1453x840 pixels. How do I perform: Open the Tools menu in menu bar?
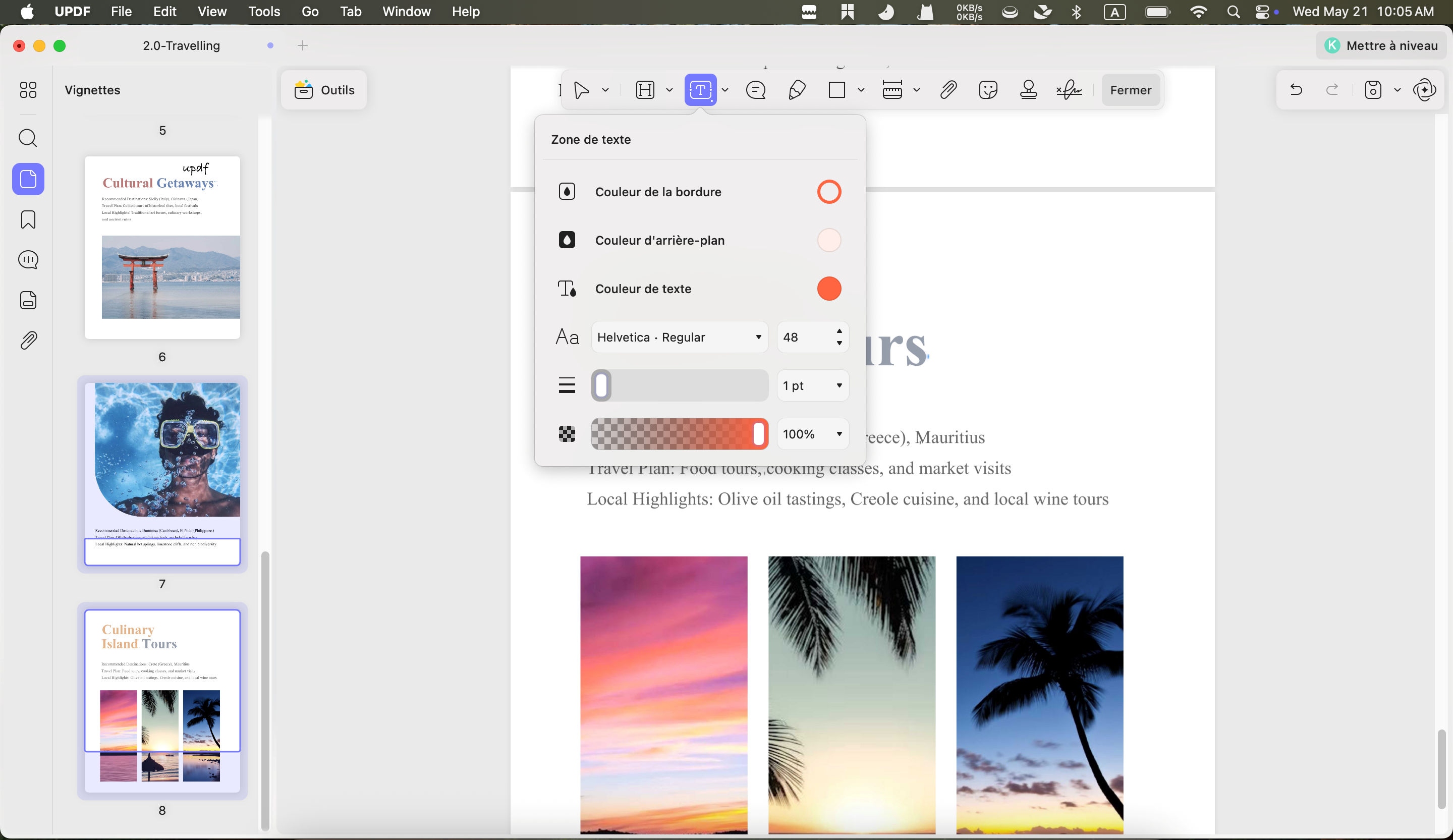click(264, 12)
